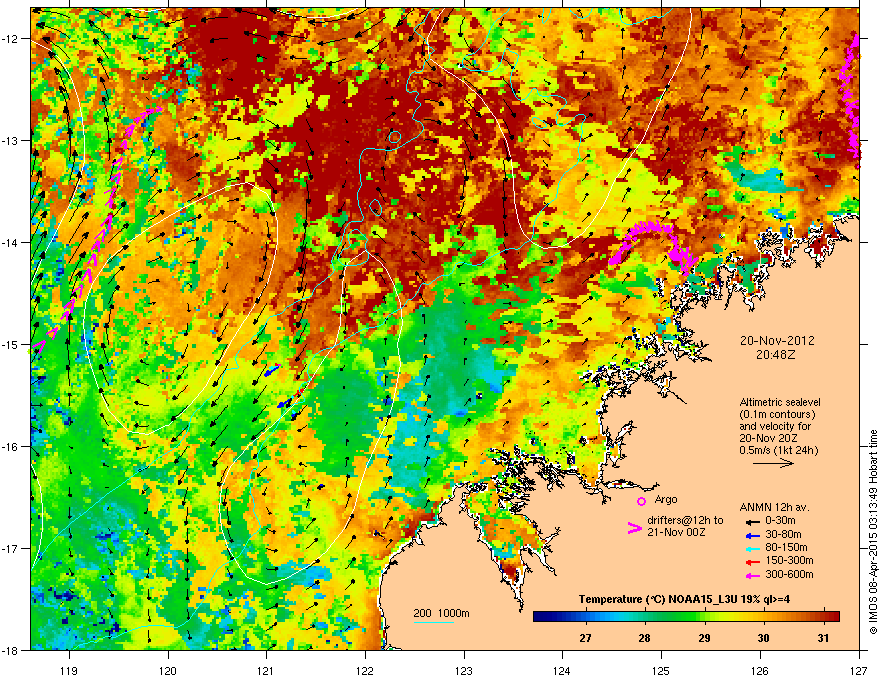Click the dark red end of temperature colorbar
The height and width of the screenshot is (680, 880).
click(x=833, y=617)
